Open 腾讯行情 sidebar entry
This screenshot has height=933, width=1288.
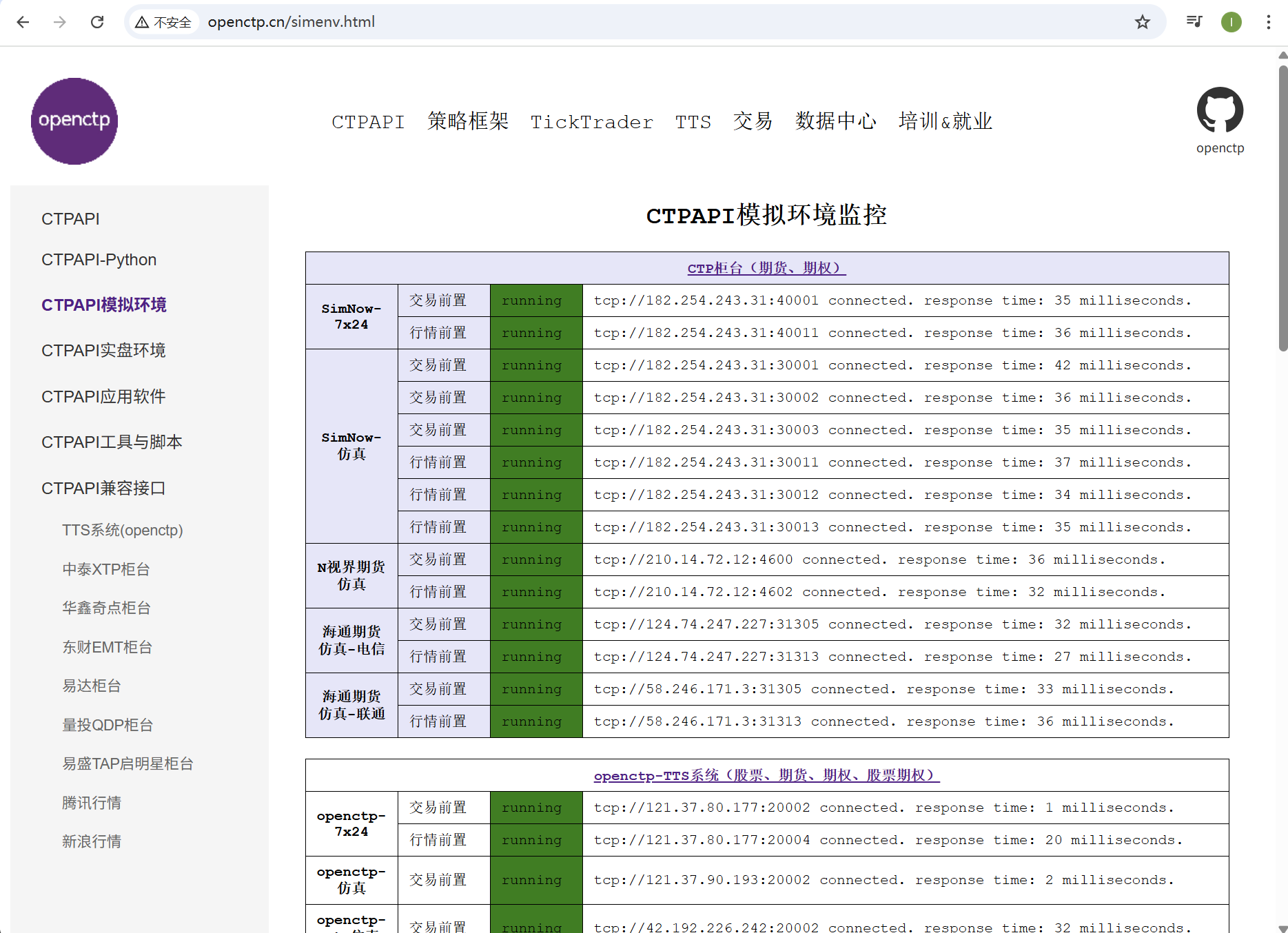pos(92,803)
